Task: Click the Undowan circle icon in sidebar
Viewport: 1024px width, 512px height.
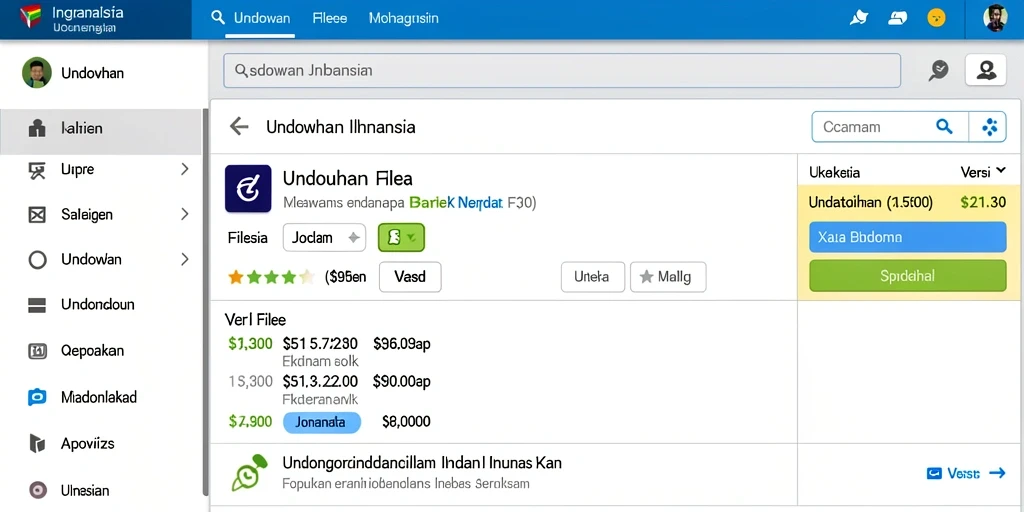Action: [x=37, y=260]
